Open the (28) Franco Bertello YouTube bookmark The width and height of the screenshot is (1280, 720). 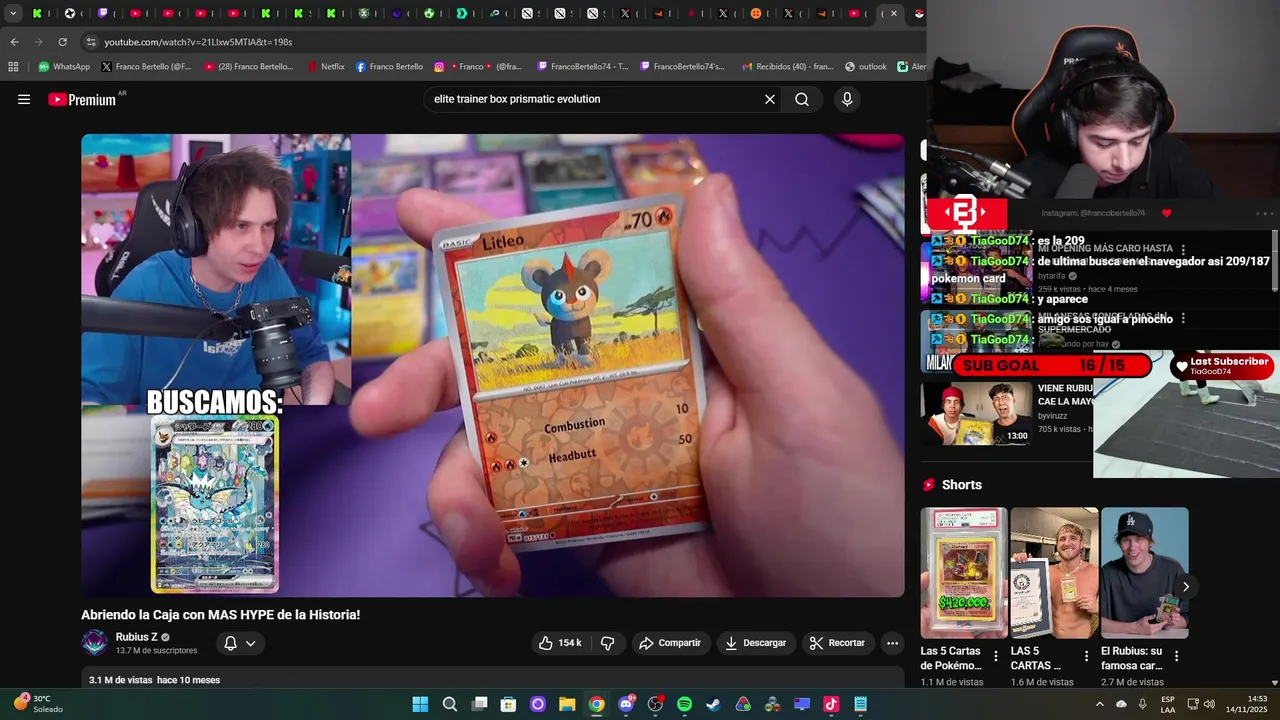click(x=249, y=67)
